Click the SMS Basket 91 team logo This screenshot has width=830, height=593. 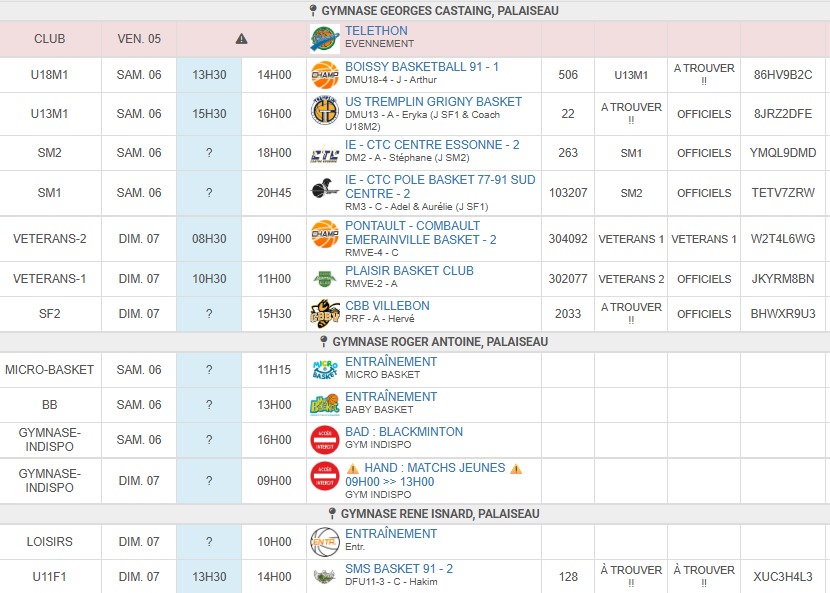click(x=324, y=576)
